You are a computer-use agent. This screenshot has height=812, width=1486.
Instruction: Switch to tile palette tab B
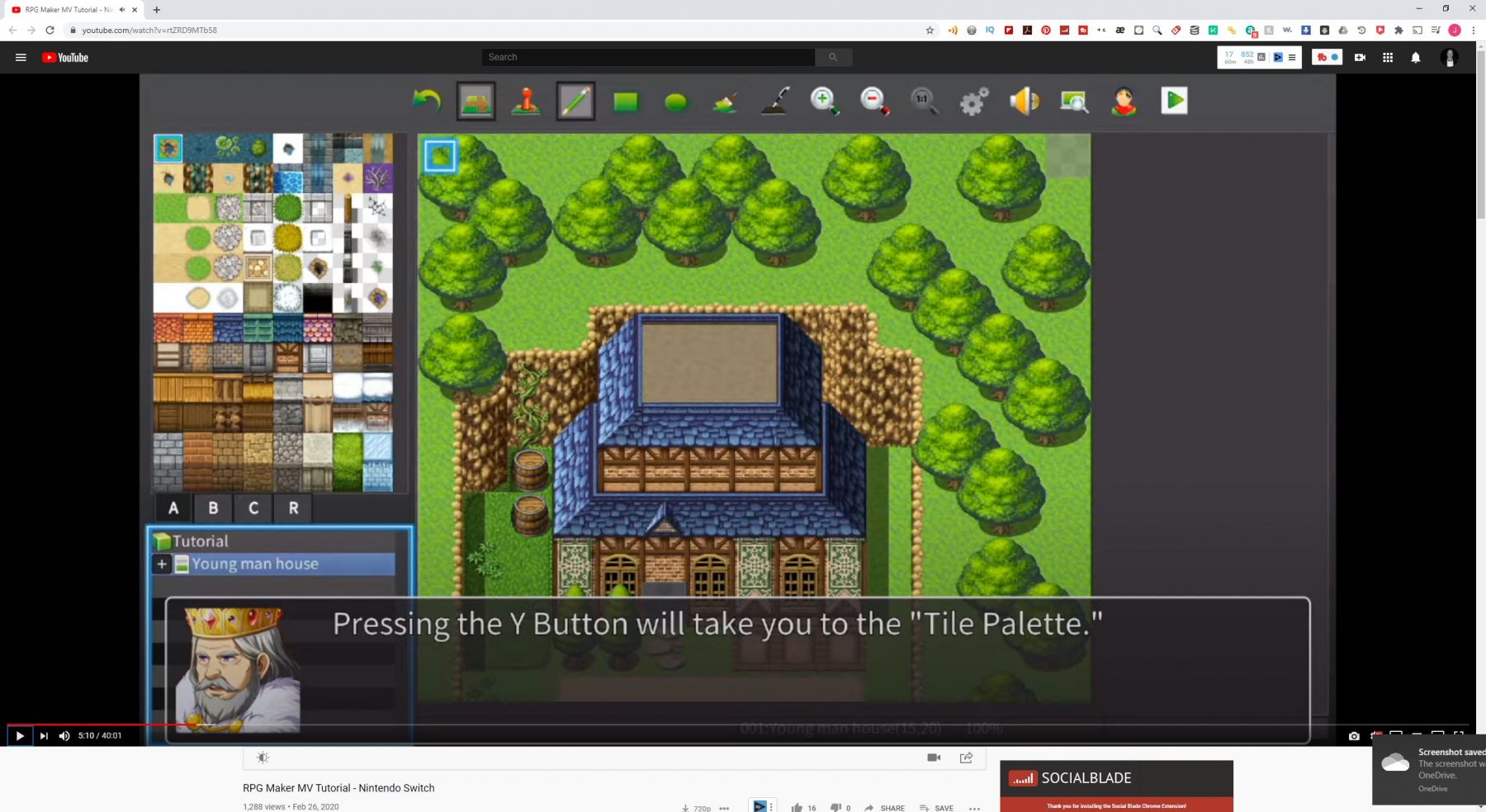coord(213,508)
